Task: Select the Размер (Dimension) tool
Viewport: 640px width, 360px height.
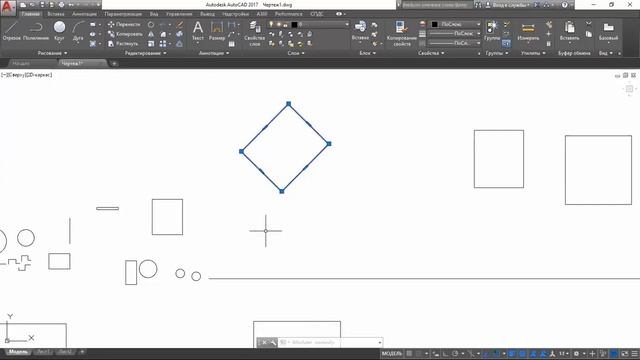Action: click(x=217, y=31)
